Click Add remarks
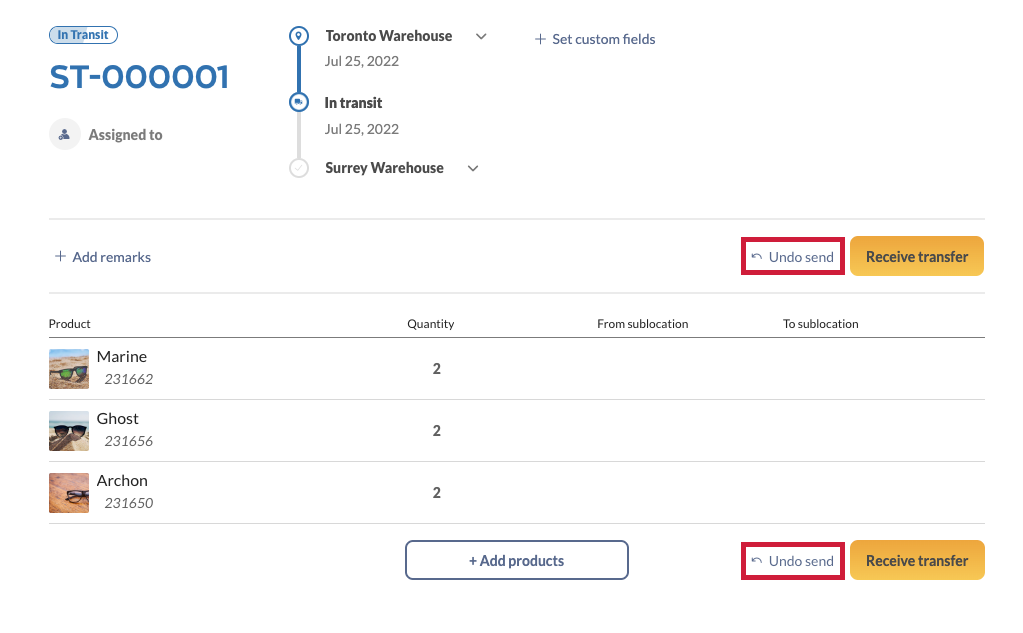Viewport: 1023px width, 633px height. click(x=103, y=257)
